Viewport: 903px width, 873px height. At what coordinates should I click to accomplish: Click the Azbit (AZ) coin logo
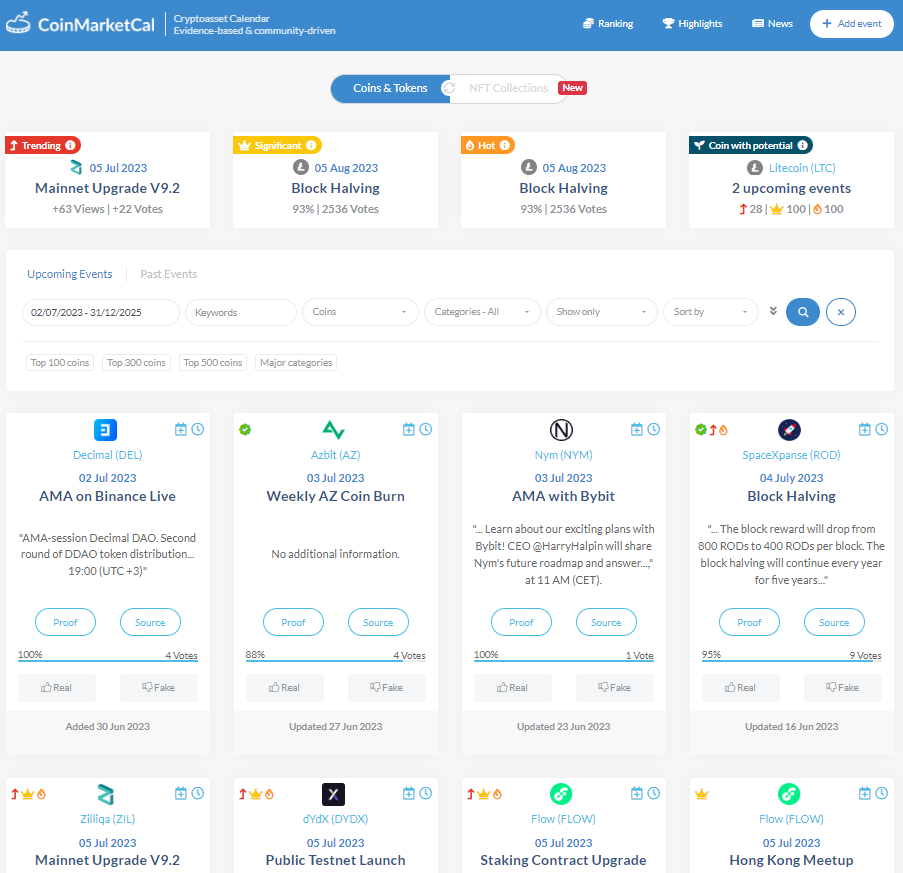[x=333, y=430]
